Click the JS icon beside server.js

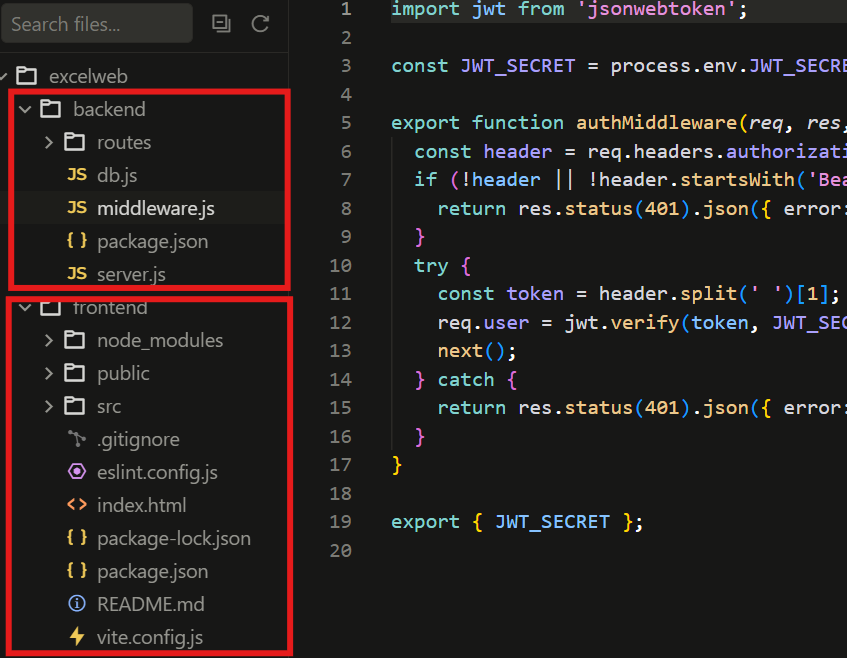[77, 273]
